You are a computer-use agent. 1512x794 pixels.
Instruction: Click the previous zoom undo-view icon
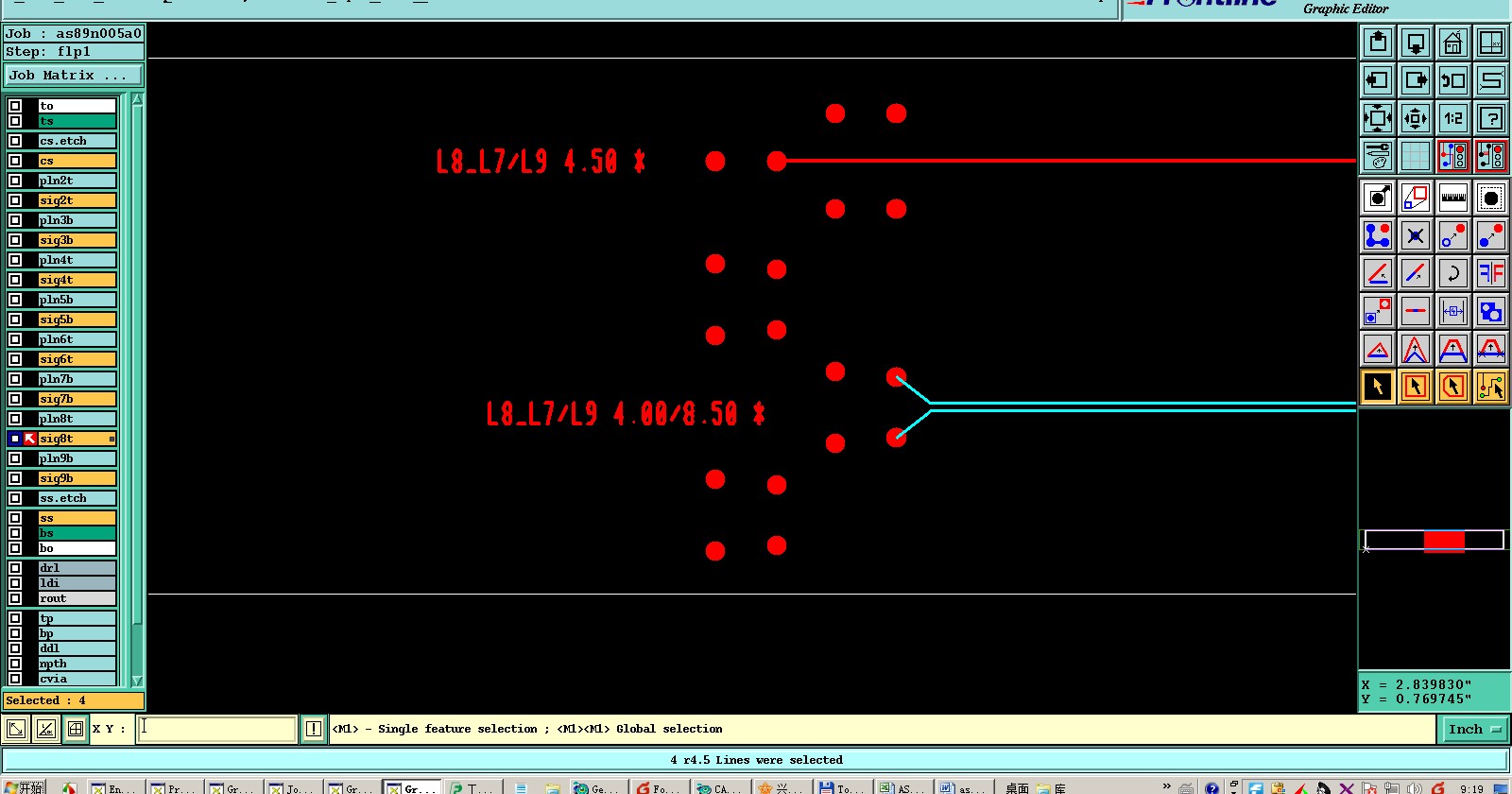1453,80
